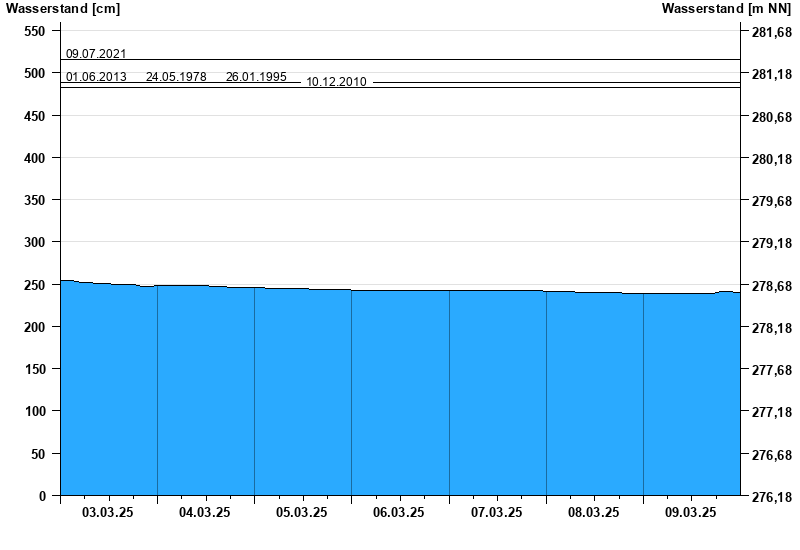Click the 09.03.25 date label
The height and width of the screenshot is (550, 800).
pyautogui.click(x=691, y=513)
